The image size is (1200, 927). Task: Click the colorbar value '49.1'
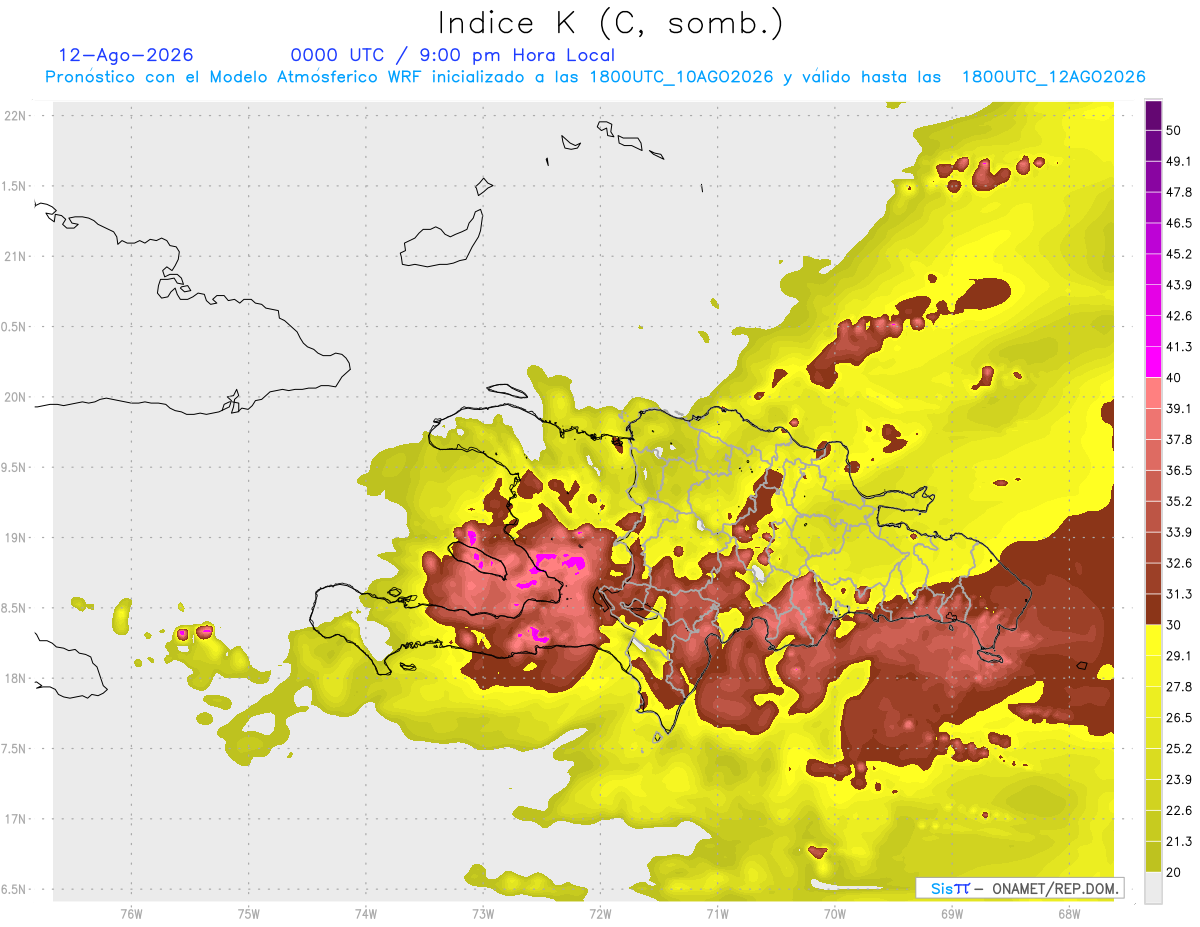[1178, 161]
